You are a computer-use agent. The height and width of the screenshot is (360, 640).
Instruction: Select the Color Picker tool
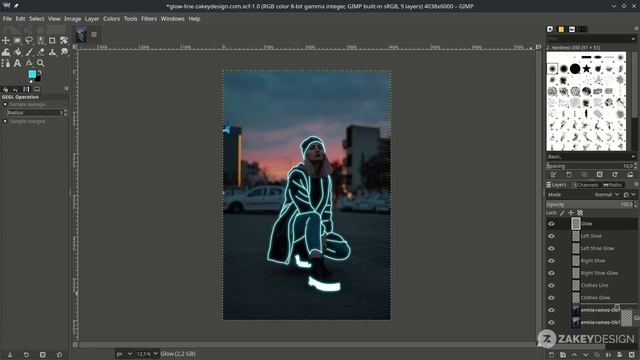point(29,63)
